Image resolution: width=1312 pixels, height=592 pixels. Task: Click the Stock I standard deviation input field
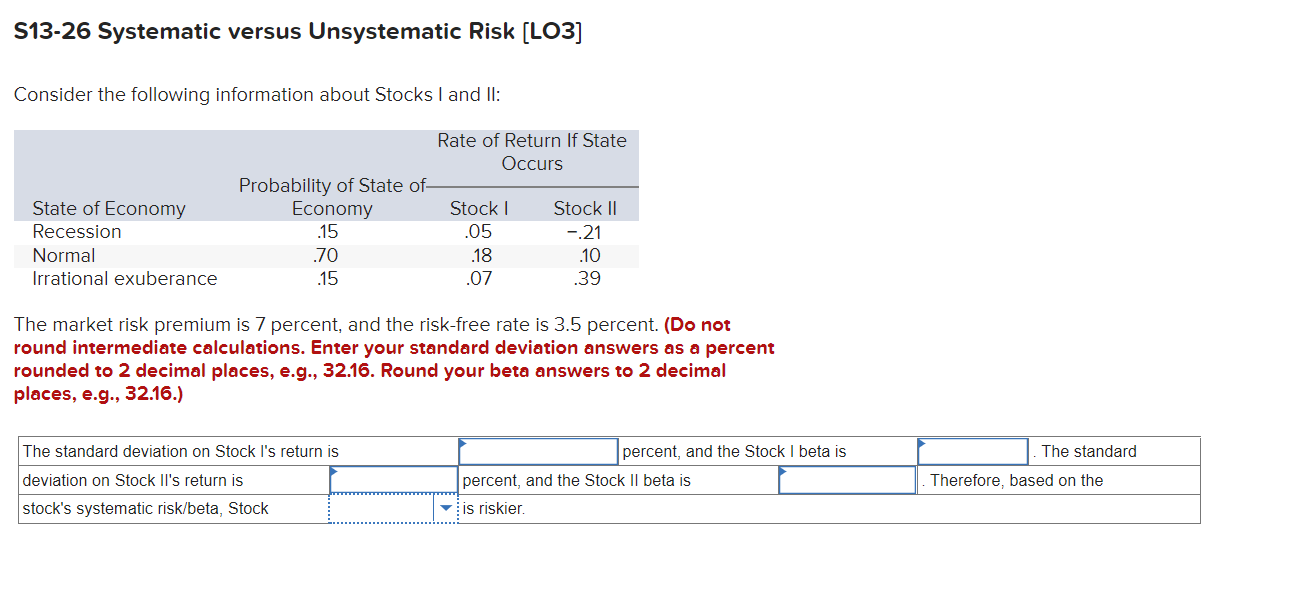click(x=537, y=450)
